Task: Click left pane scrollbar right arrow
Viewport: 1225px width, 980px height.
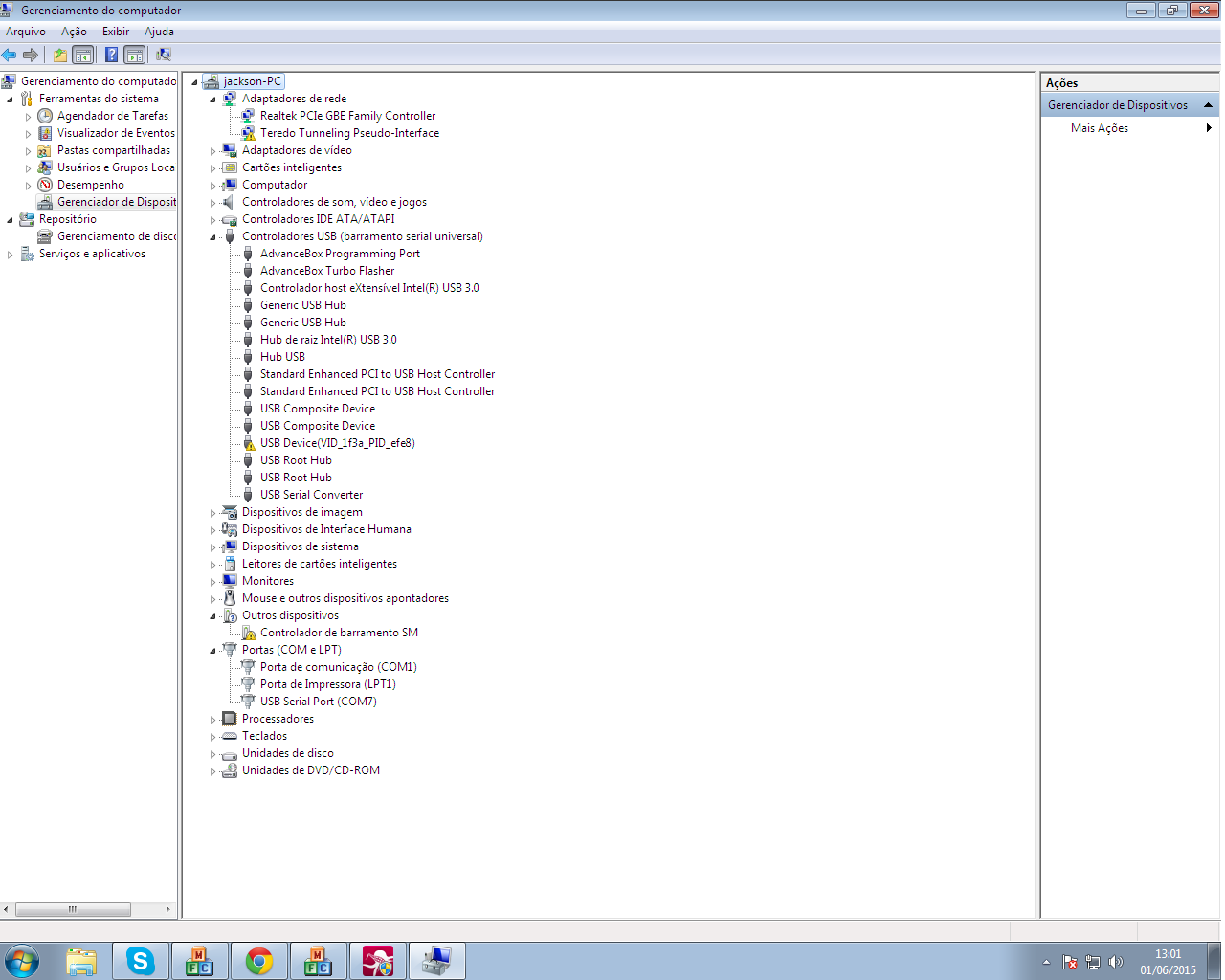Action: pos(168,909)
